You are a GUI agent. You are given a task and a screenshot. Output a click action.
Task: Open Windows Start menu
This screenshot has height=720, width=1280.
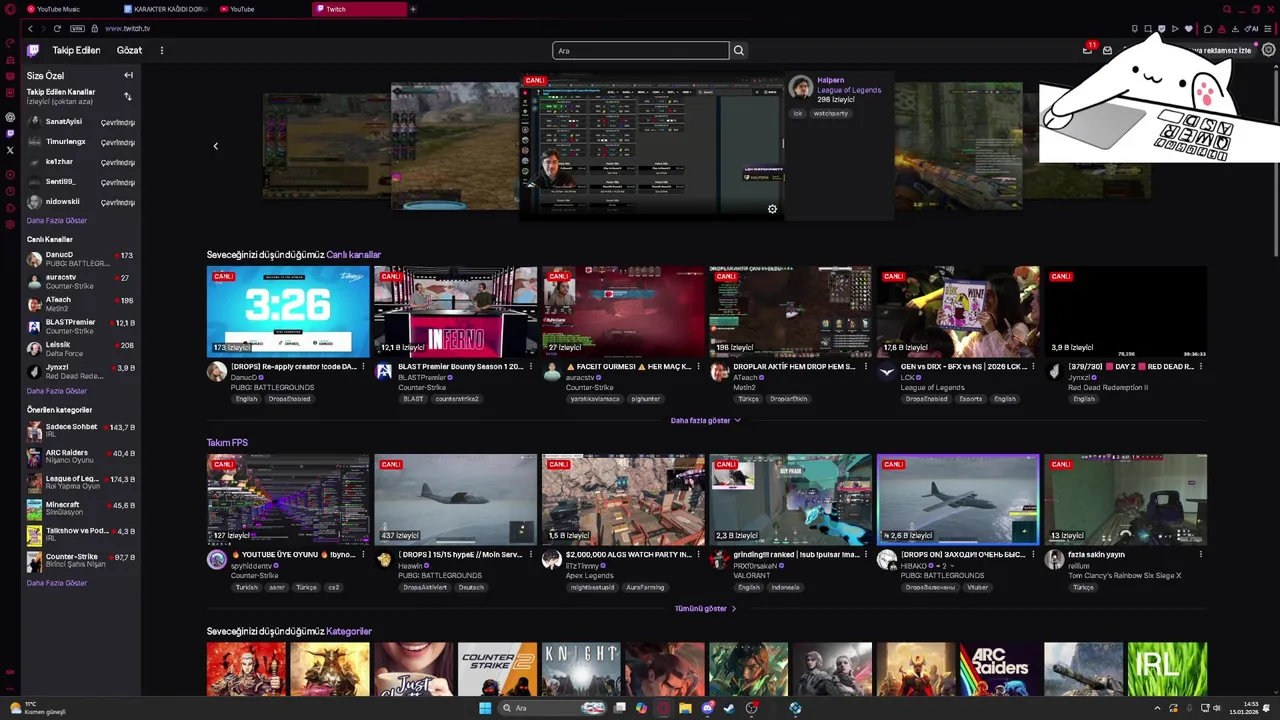pos(485,708)
